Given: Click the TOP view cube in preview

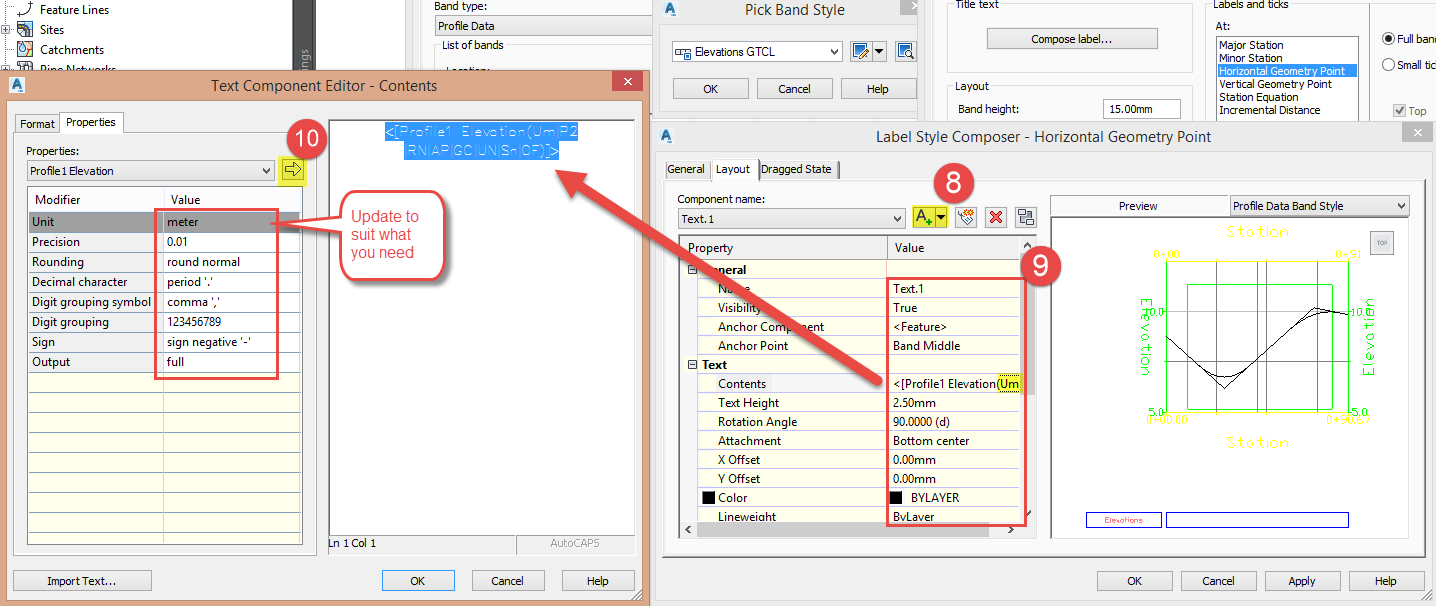Looking at the screenshot, I should click(1381, 243).
